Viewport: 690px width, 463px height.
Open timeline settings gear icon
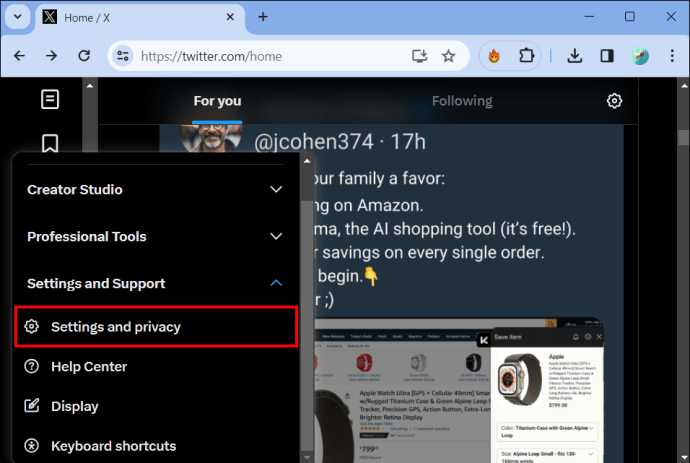point(614,101)
